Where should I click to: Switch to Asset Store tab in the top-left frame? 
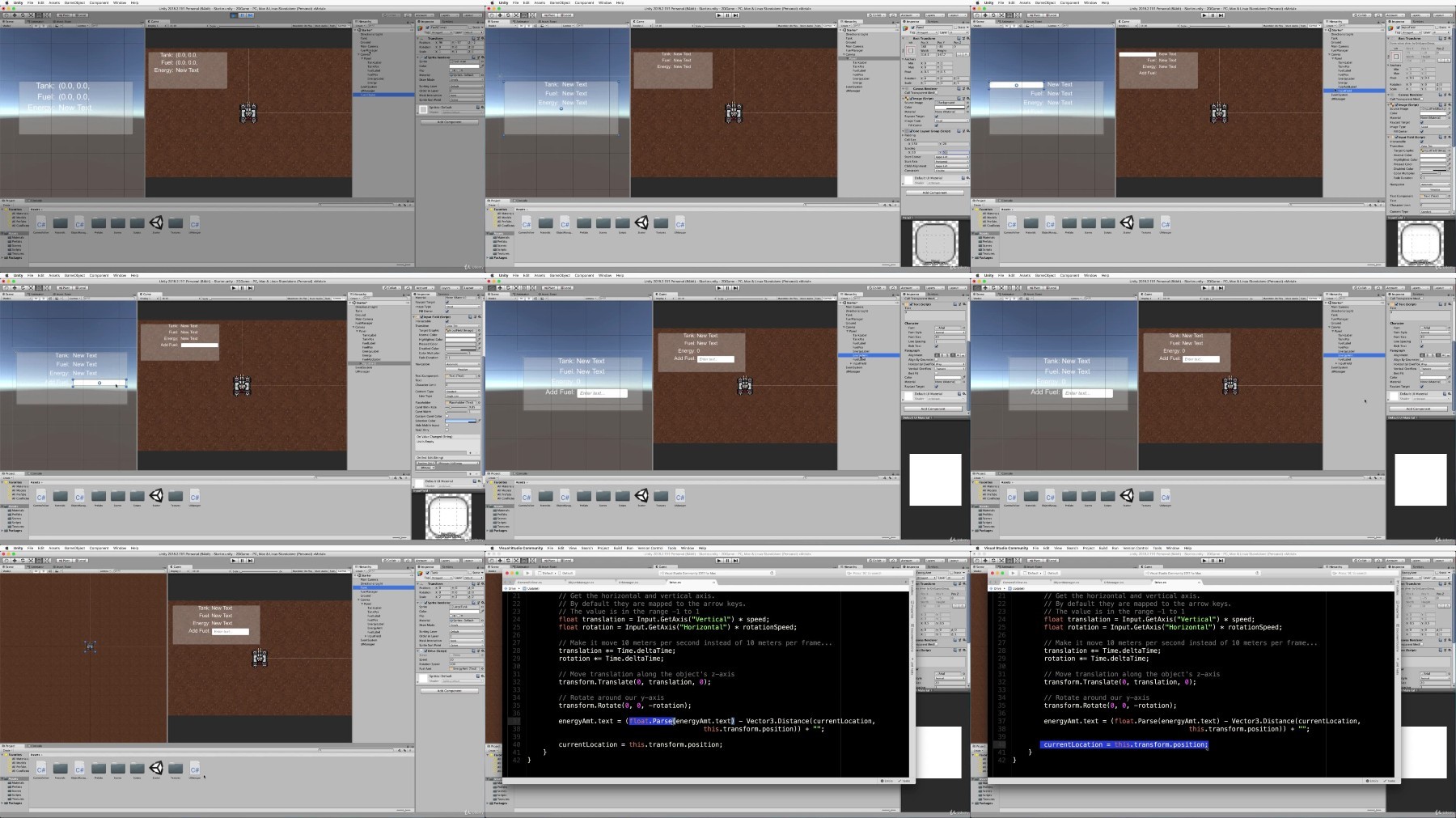62,21
